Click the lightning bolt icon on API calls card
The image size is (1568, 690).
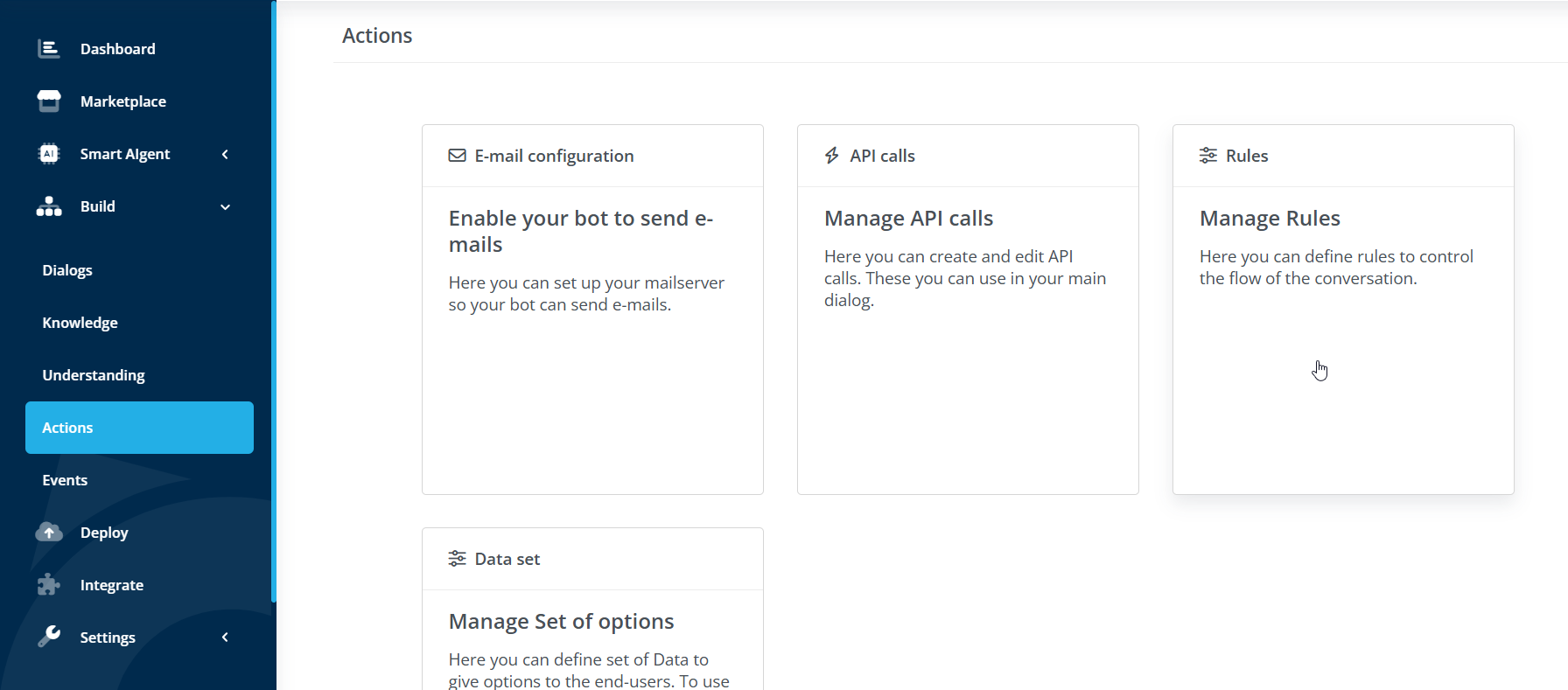pyautogui.click(x=832, y=156)
